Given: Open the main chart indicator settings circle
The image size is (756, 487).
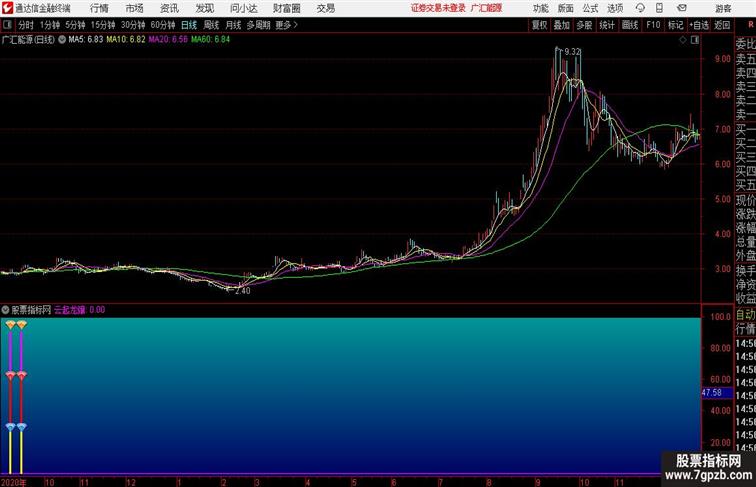Looking at the screenshot, I should click(62, 40).
